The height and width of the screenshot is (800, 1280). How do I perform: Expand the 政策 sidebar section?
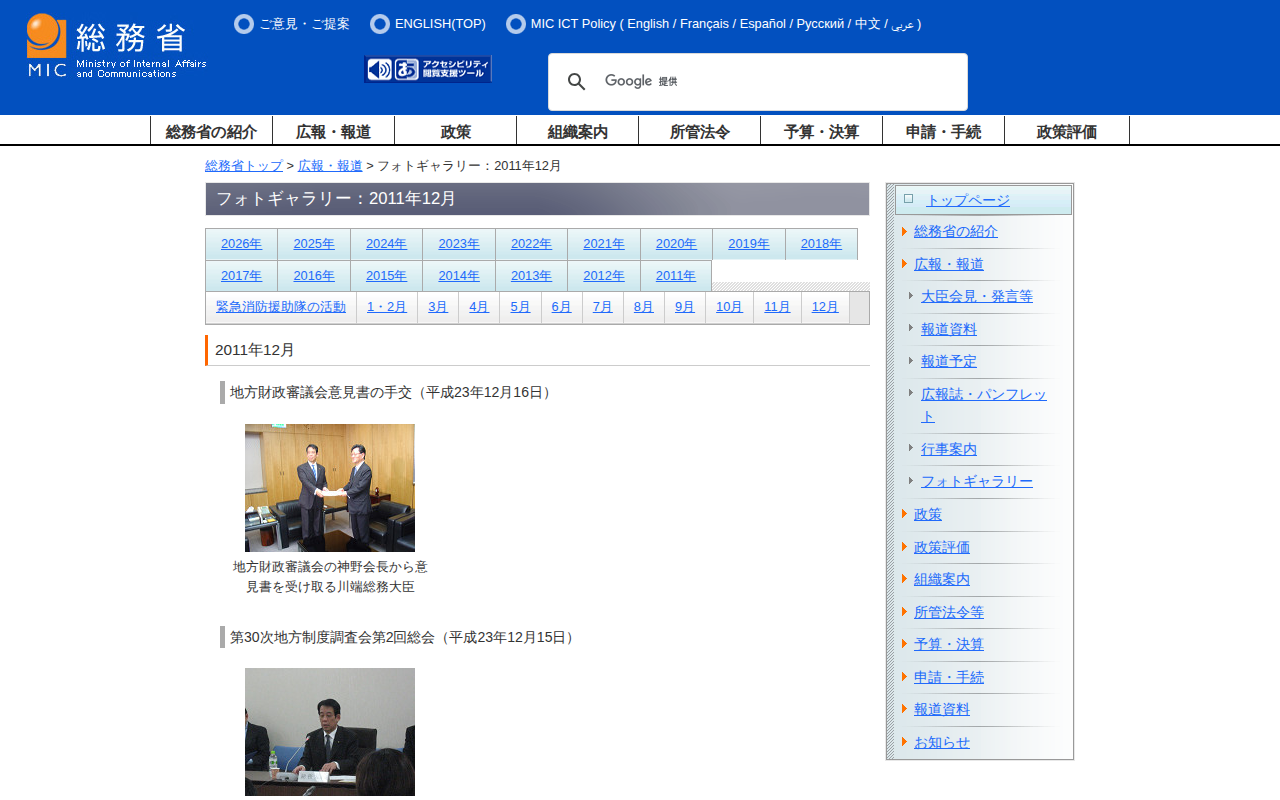tap(904, 514)
